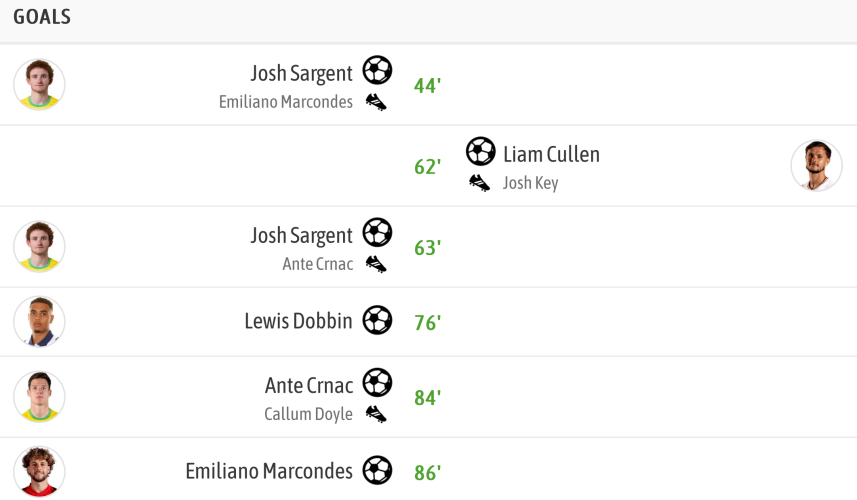Click assist provider Callum Doyle's name

click(x=308, y=414)
